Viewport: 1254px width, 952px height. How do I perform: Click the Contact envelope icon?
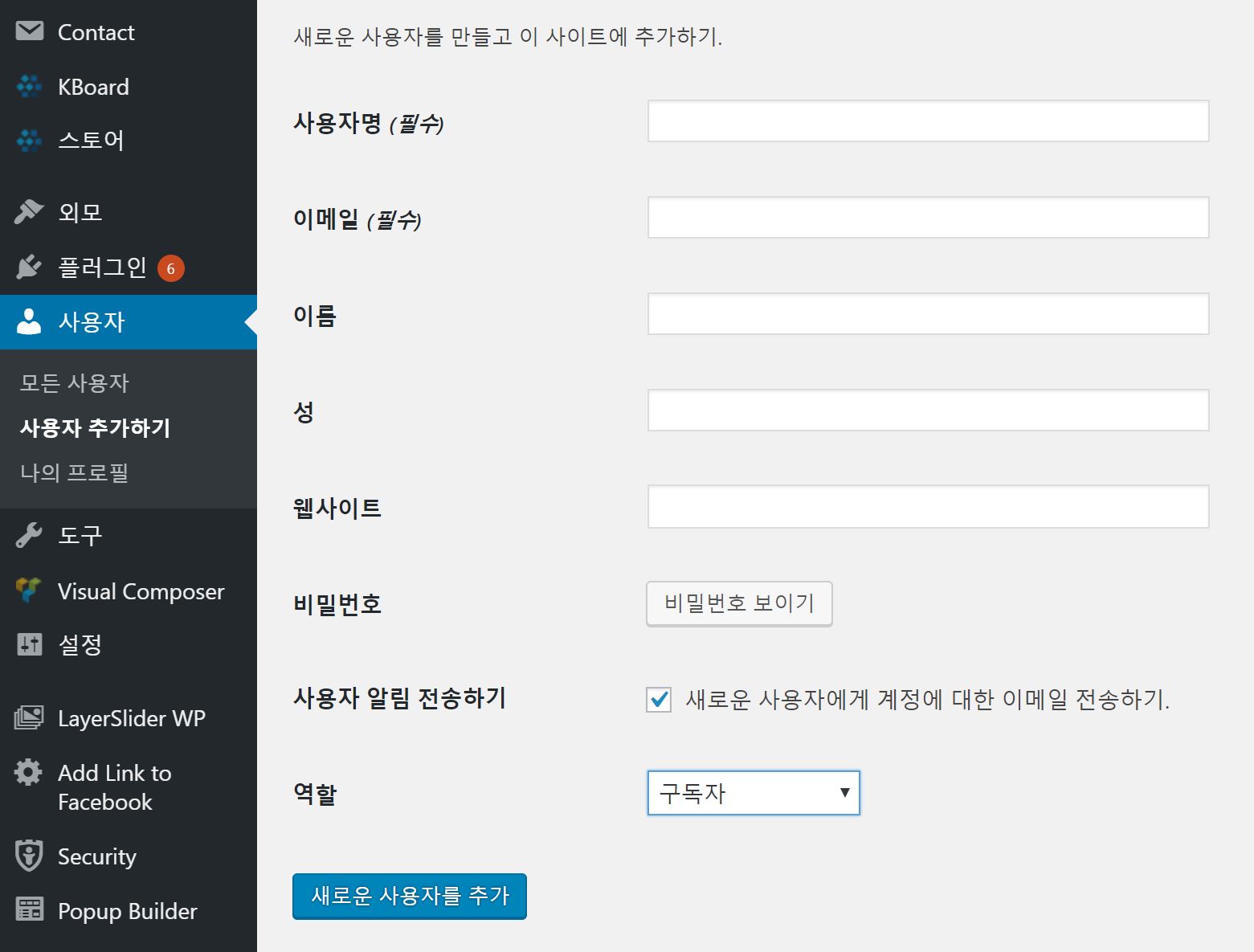coord(30,31)
